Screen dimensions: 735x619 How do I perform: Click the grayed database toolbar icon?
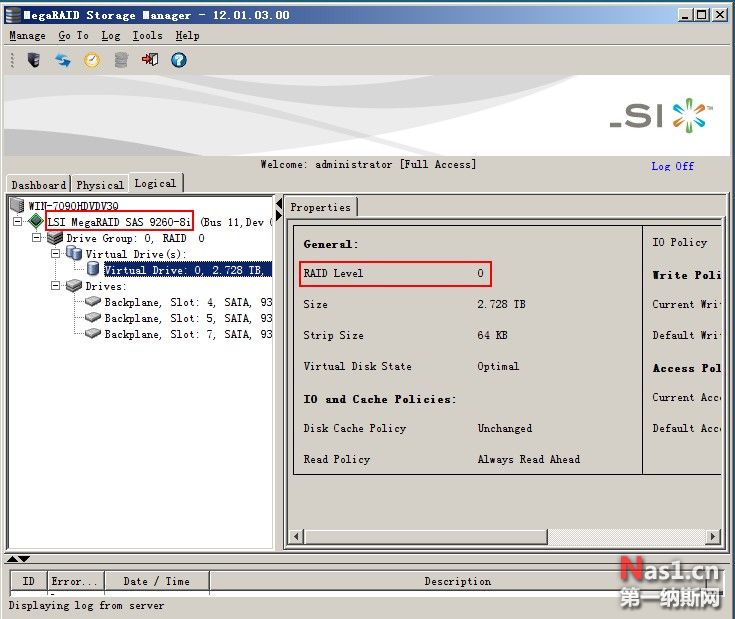pos(121,60)
